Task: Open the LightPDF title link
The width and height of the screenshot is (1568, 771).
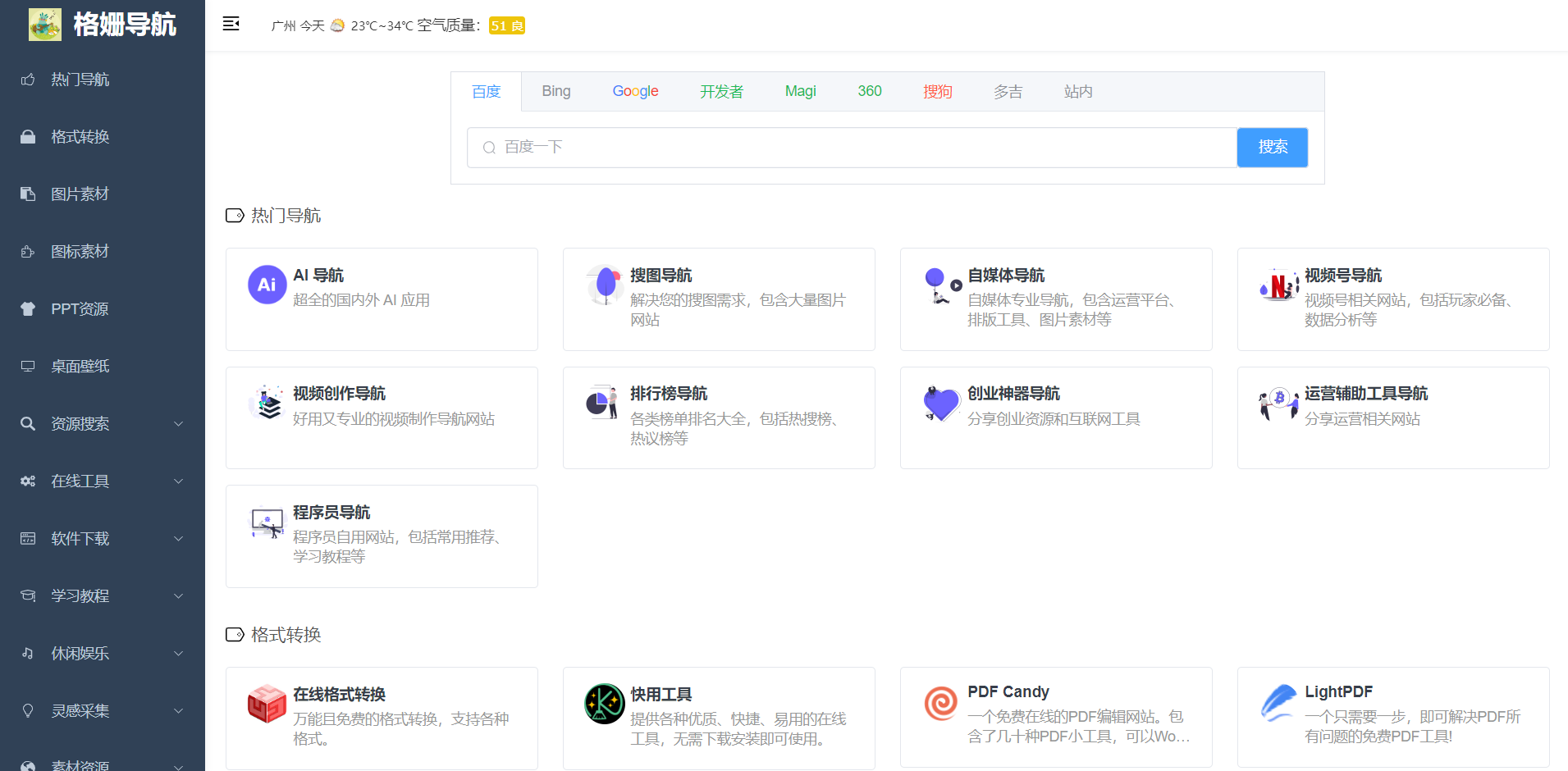Action: pos(1339,692)
